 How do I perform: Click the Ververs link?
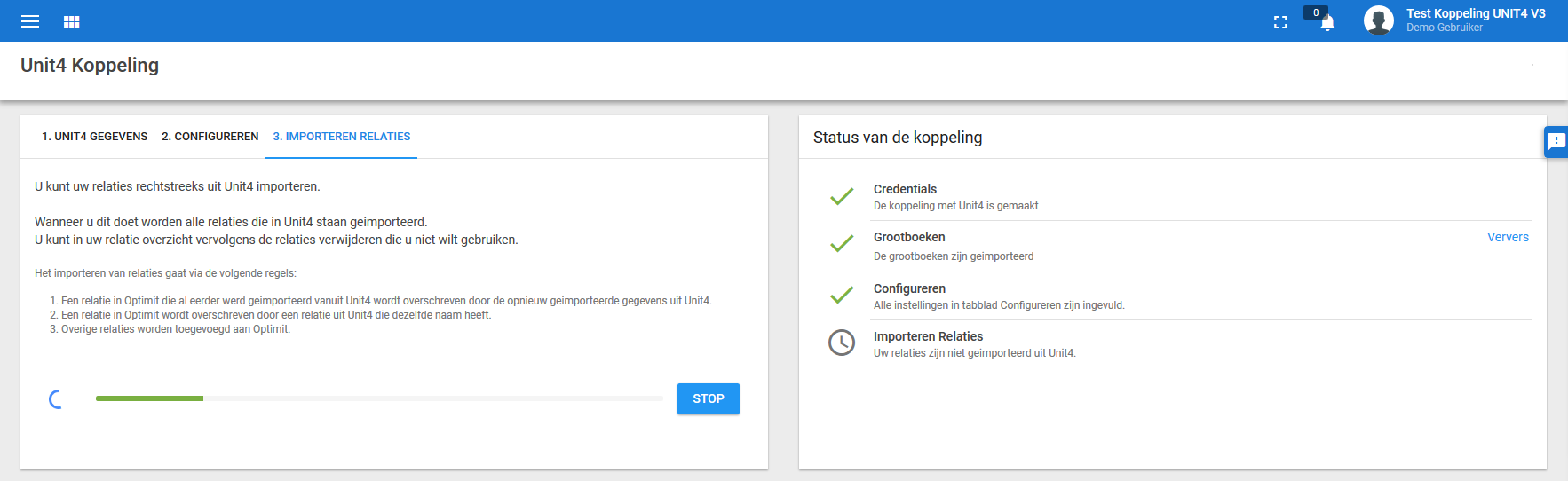pyautogui.click(x=1508, y=237)
